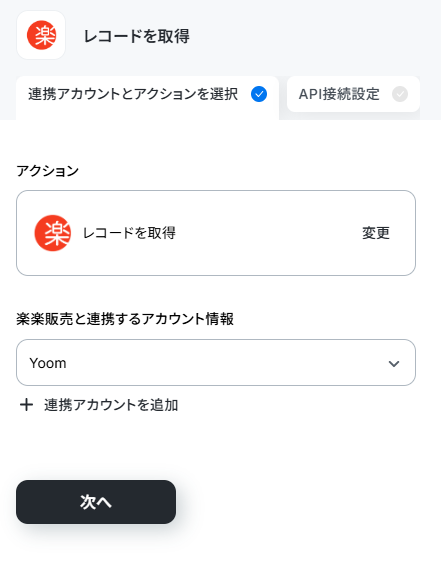Switch to the API接続設定 tab
This screenshot has width=441, height=568.
click(353, 94)
